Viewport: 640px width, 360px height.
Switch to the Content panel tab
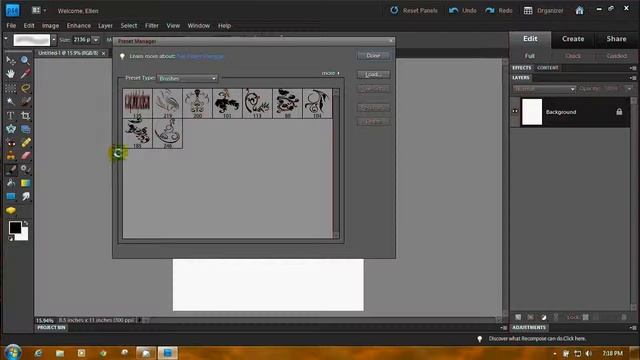pyautogui.click(x=547, y=68)
